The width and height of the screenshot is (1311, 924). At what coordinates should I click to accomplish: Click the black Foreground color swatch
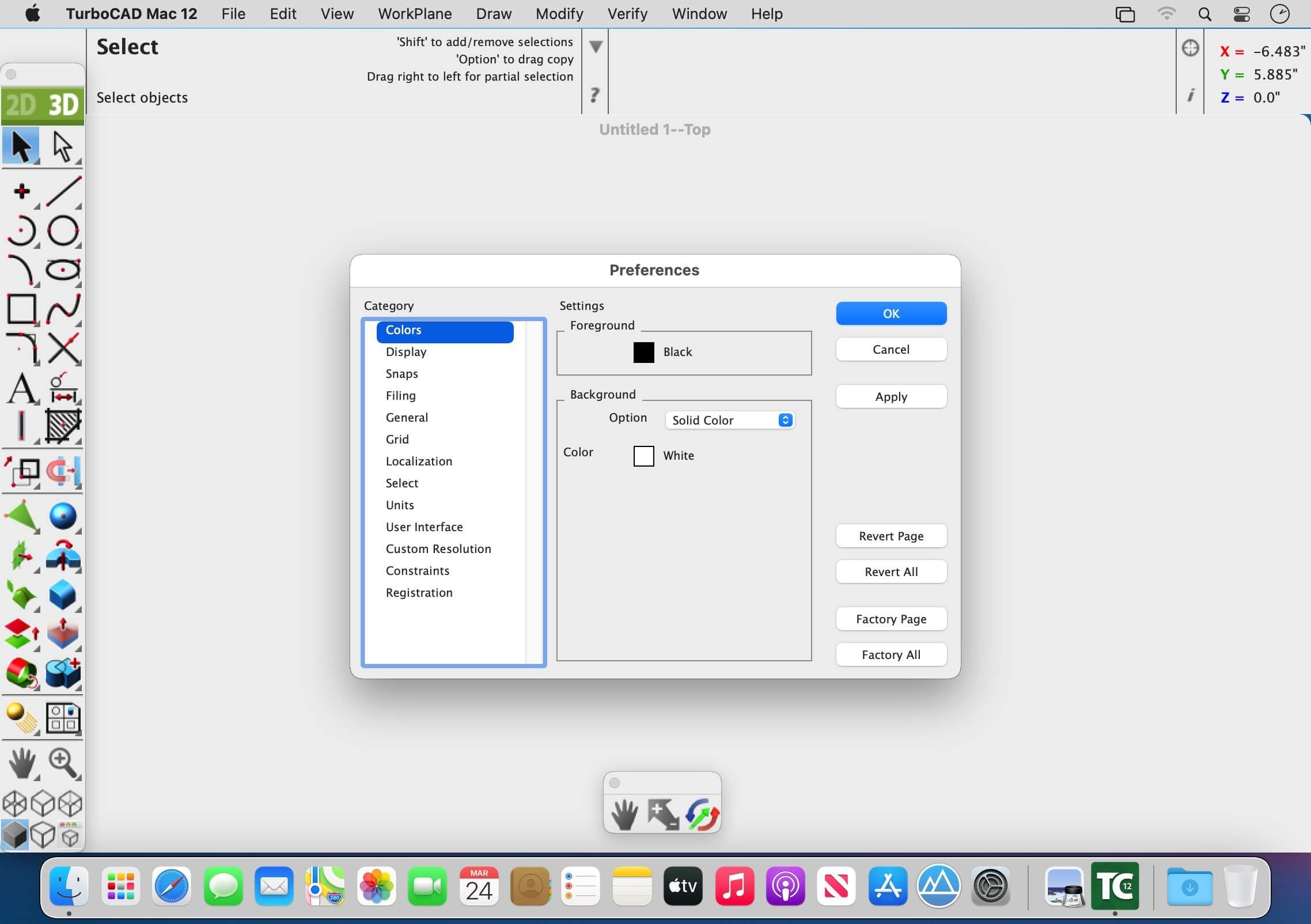(x=643, y=352)
